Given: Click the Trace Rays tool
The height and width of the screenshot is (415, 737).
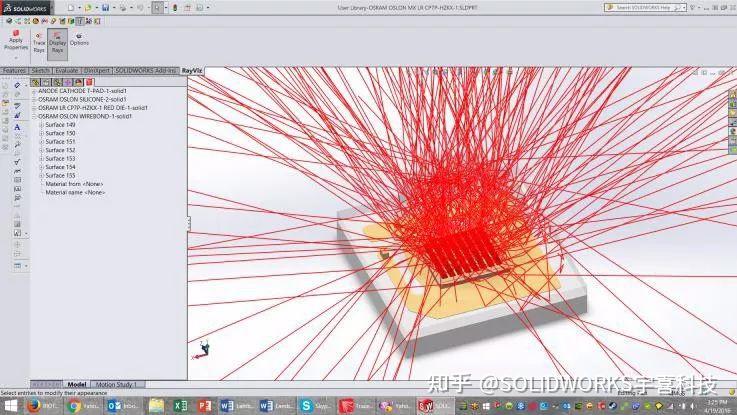Looking at the screenshot, I should (x=39, y=42).
